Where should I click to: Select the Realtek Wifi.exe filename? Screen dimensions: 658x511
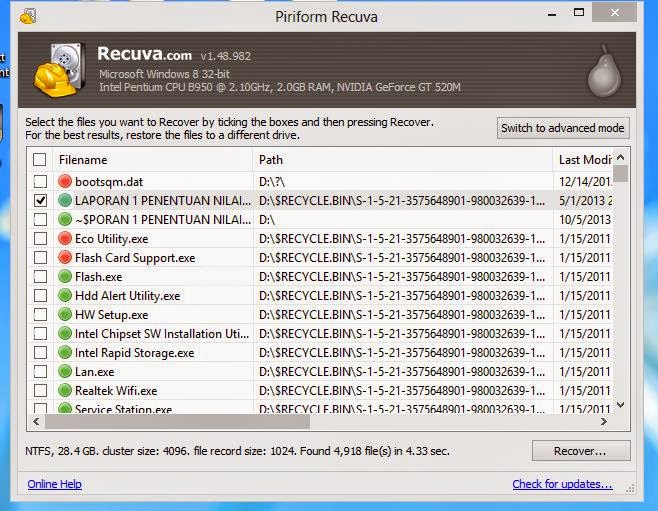[x=116, y=391]
